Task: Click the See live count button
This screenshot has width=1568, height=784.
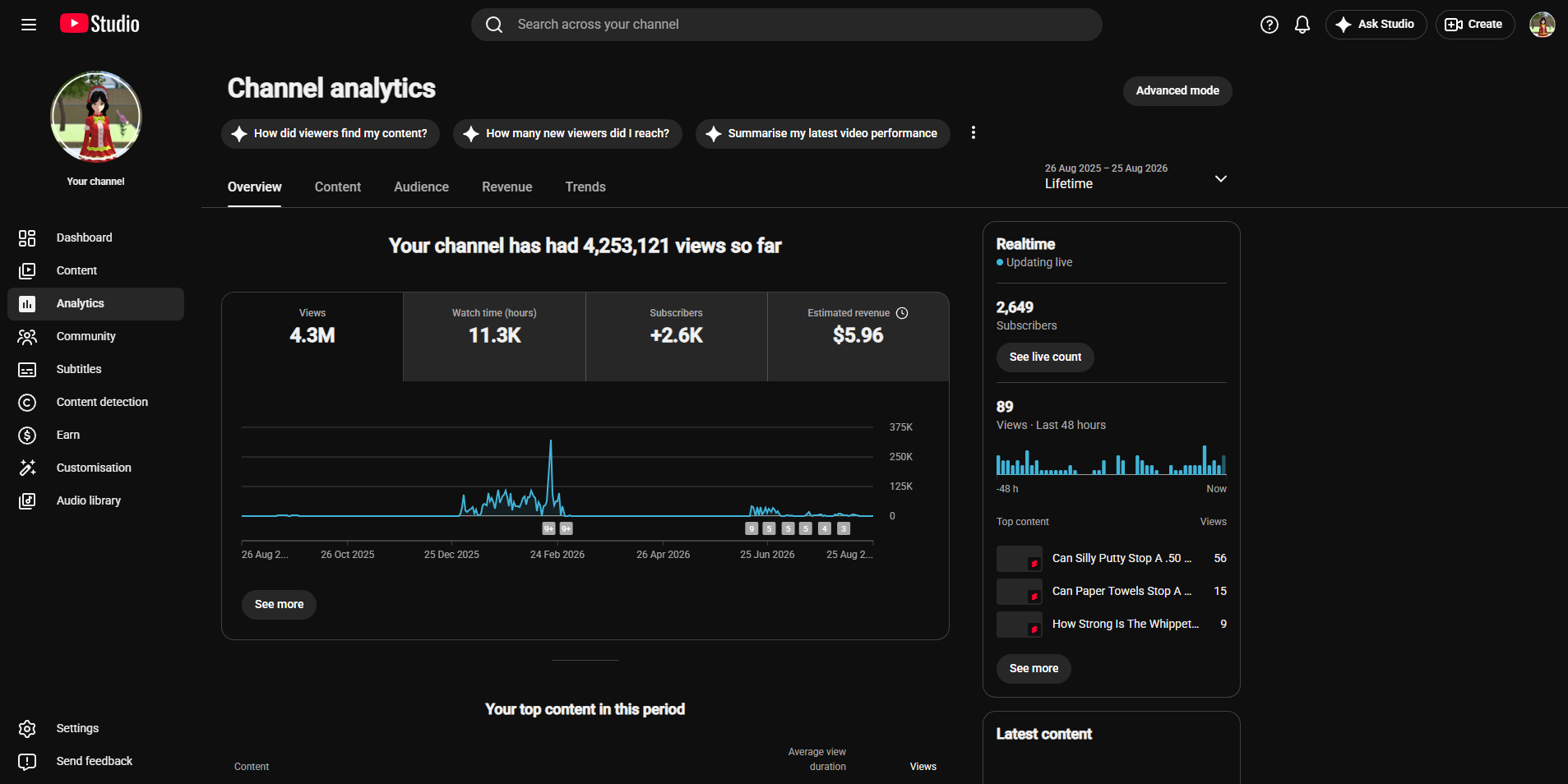Action: tap(1045, 357)
